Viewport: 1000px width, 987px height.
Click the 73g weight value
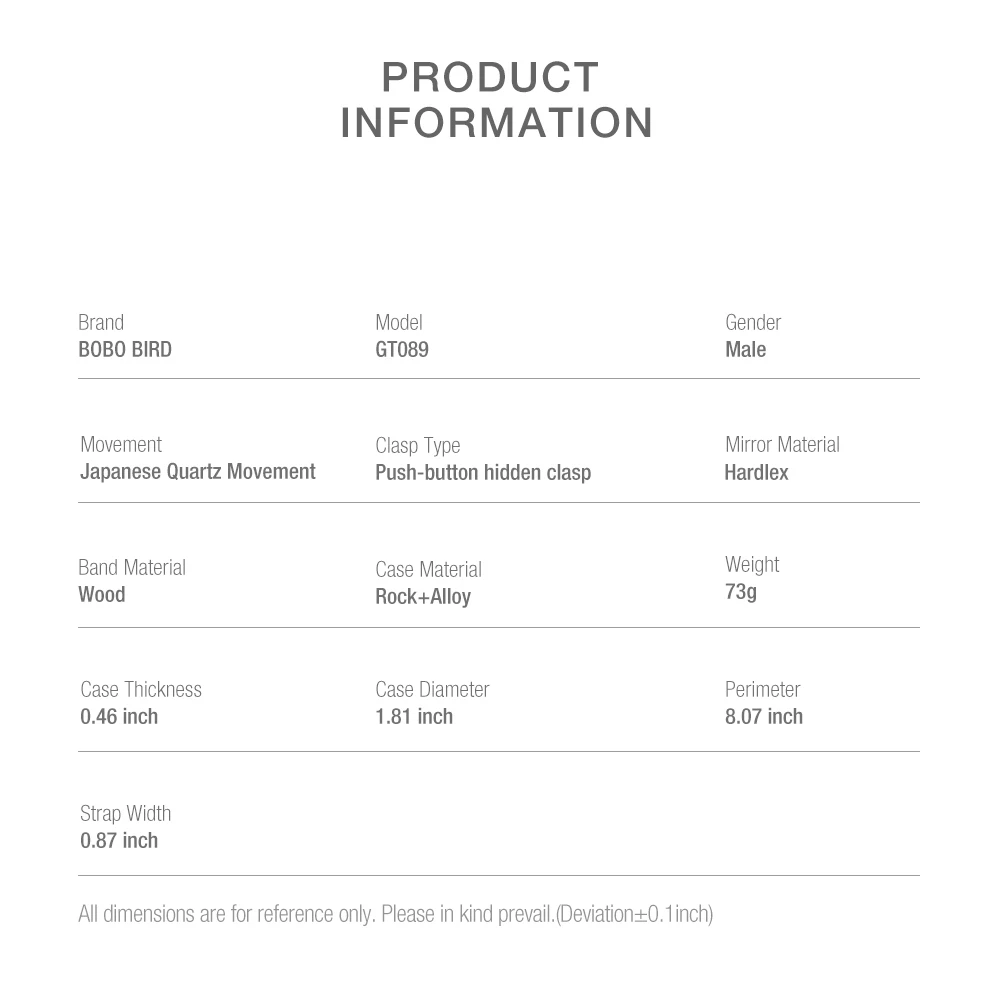click(x=741, y=592)
